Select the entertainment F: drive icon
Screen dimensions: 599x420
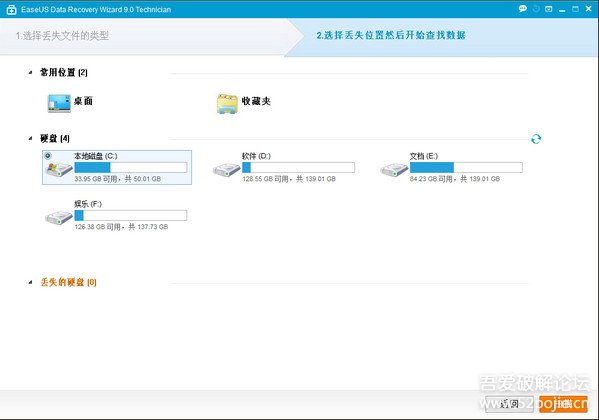[58, 217]
